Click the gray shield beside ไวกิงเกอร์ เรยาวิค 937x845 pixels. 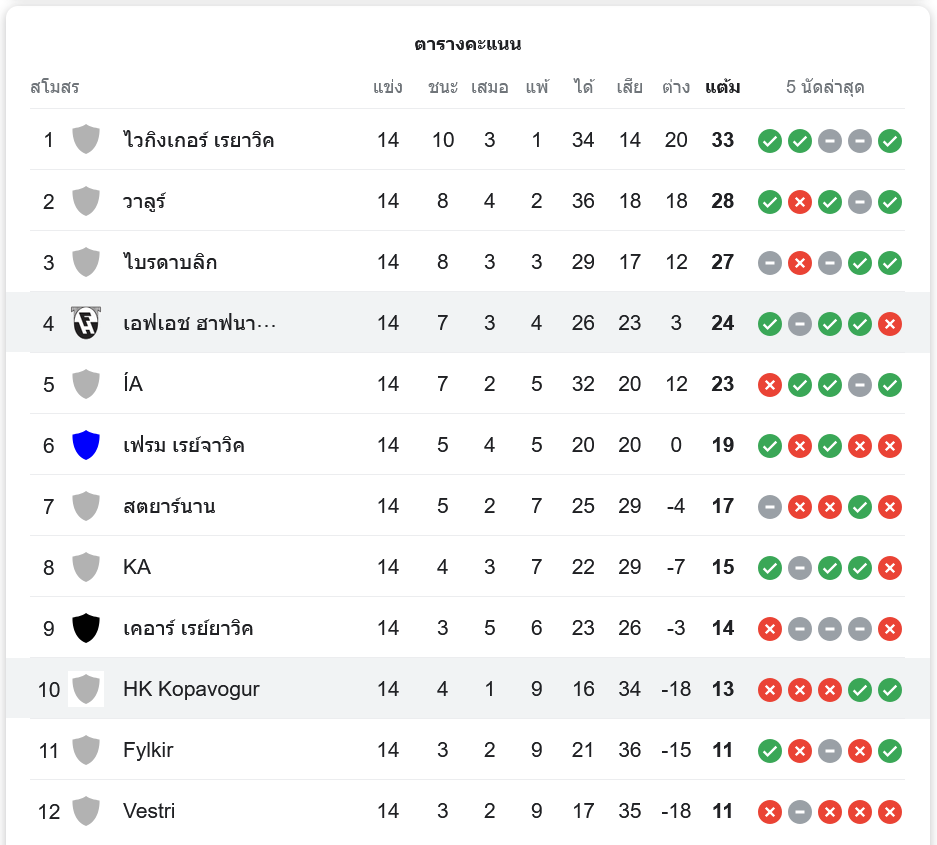[86, 140]
